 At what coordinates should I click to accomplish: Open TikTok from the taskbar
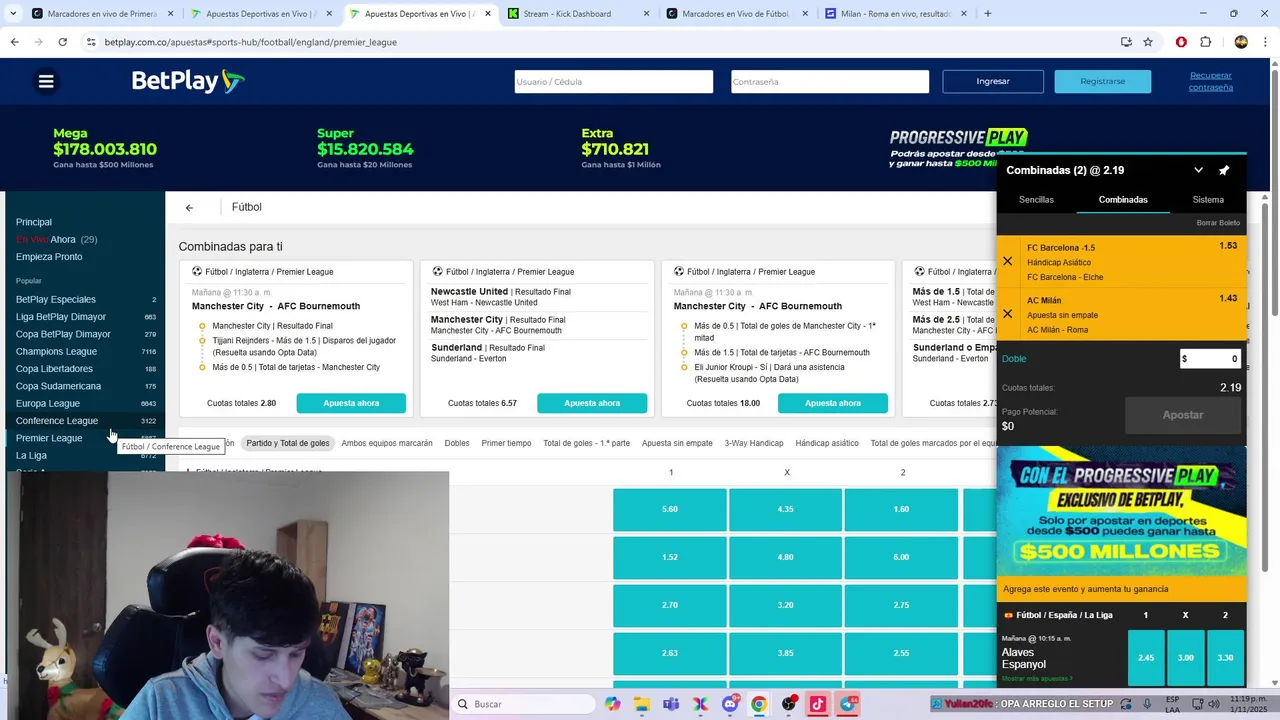(x=818, y=704)
